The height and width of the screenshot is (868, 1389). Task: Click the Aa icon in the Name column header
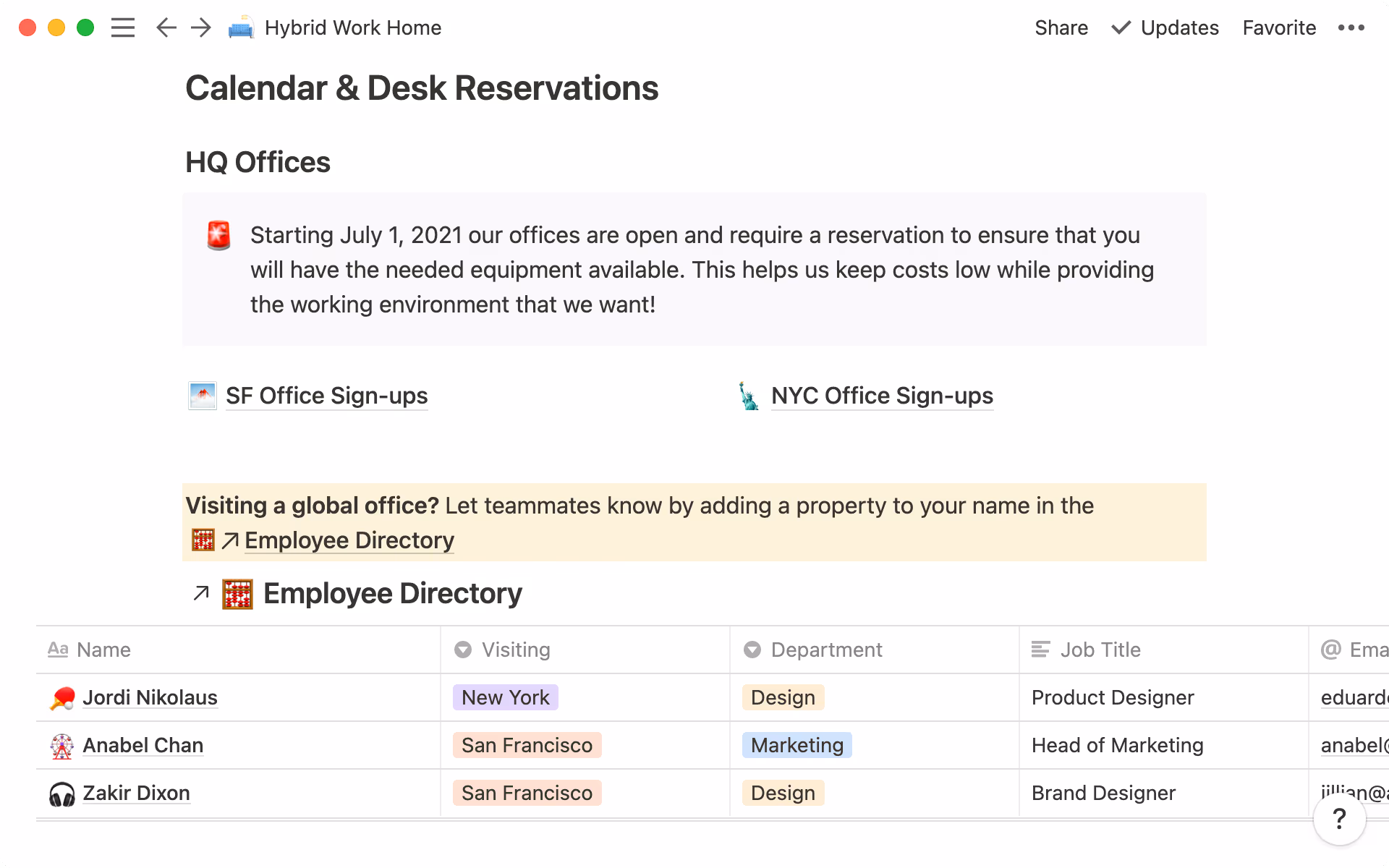tap(59, 650)
